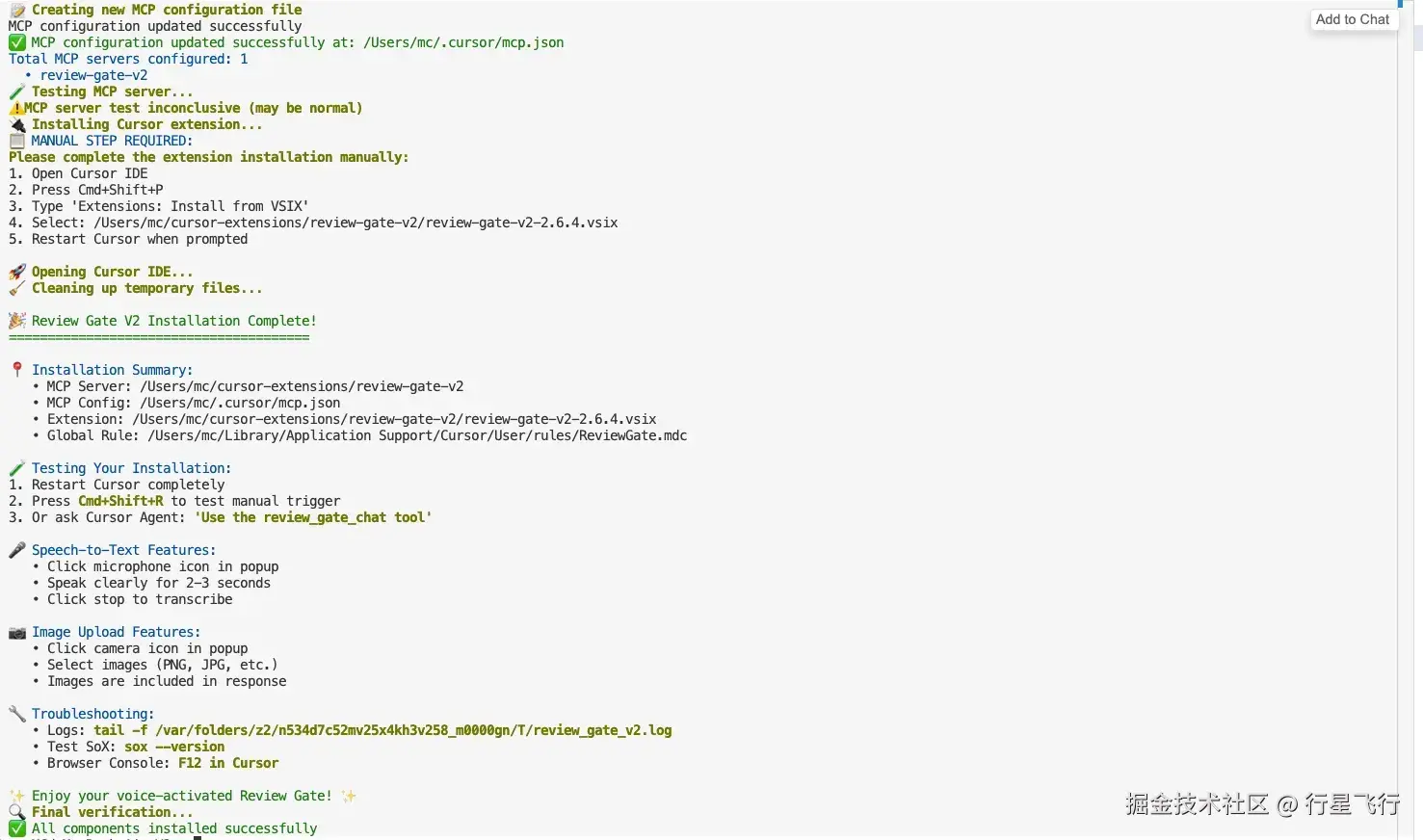Click 'F12 in Cursor' browser console text

click(228, 763)
